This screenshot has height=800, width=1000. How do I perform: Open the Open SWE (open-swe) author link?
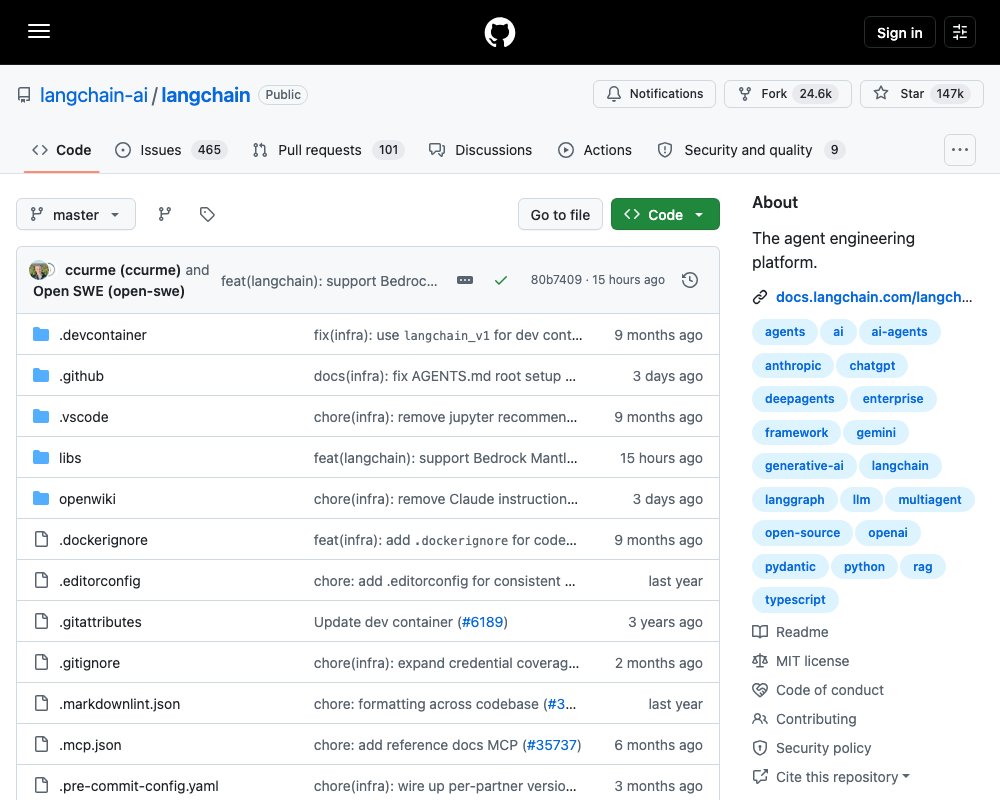(109, 291)
